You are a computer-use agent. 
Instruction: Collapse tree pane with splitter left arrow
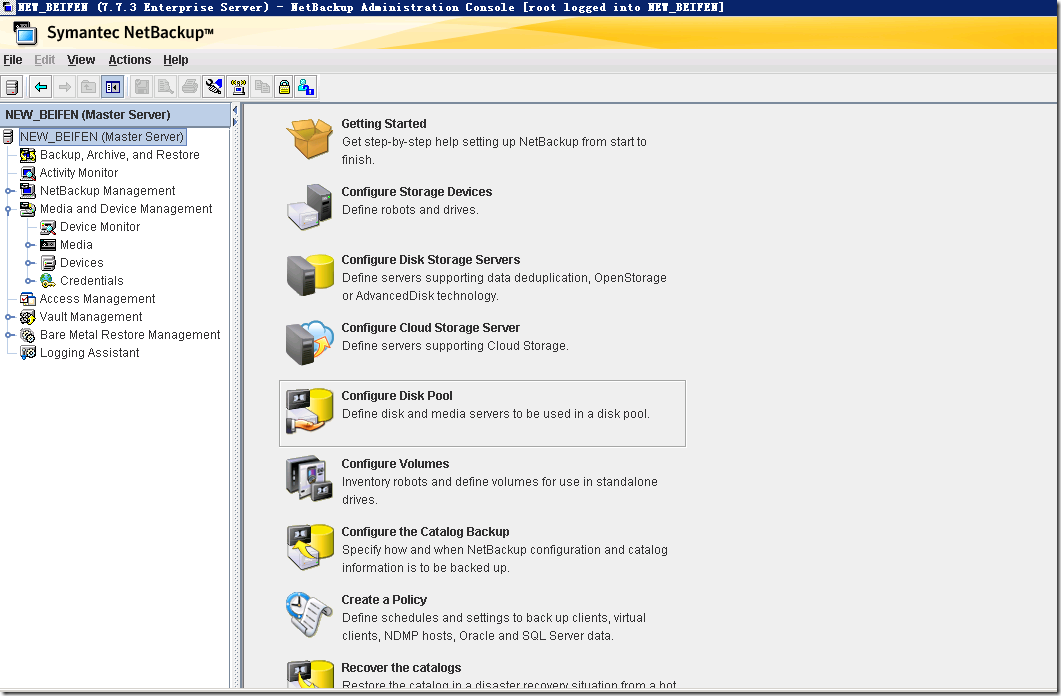(235, 110)
